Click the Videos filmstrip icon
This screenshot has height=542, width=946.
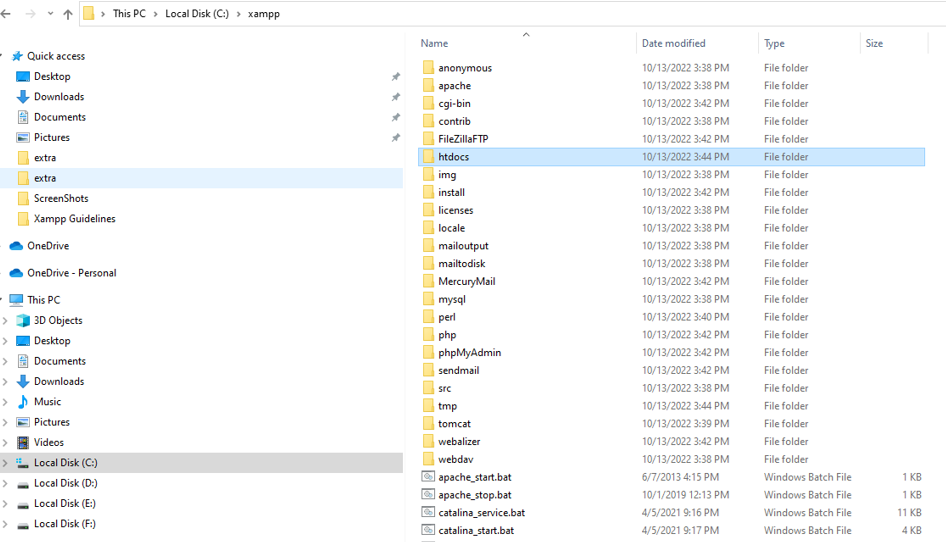point(23,442)
